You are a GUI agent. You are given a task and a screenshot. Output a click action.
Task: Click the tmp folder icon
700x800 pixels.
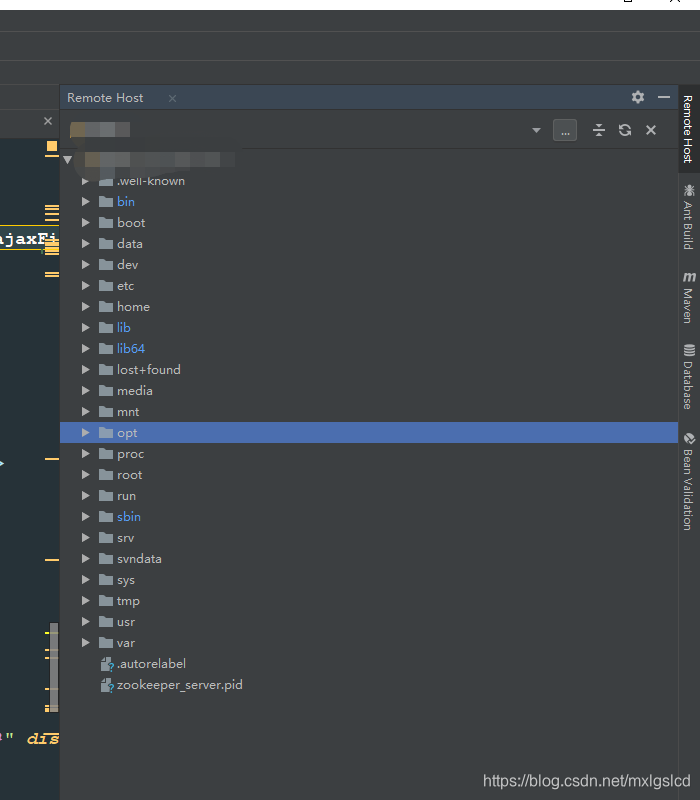[x=106, y=601]
